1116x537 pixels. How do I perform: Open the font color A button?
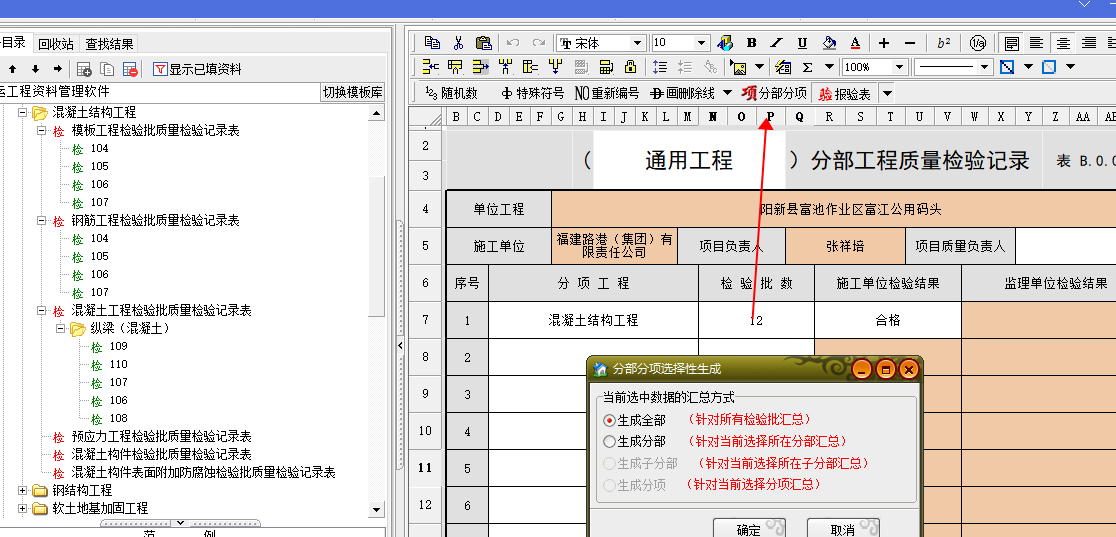pos(856,43)
